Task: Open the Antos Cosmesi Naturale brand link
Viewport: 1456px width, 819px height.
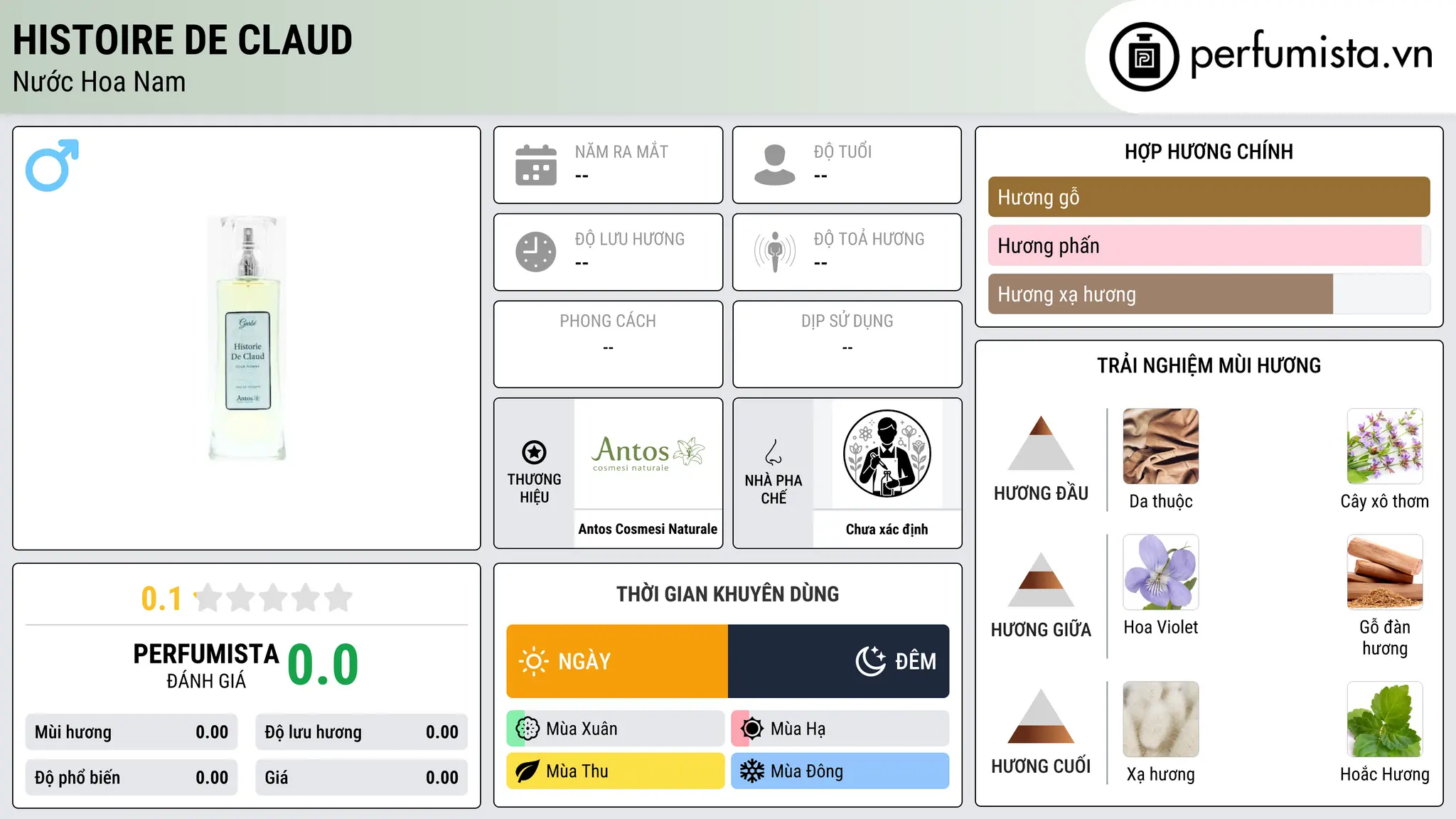Action: (648, 529)
